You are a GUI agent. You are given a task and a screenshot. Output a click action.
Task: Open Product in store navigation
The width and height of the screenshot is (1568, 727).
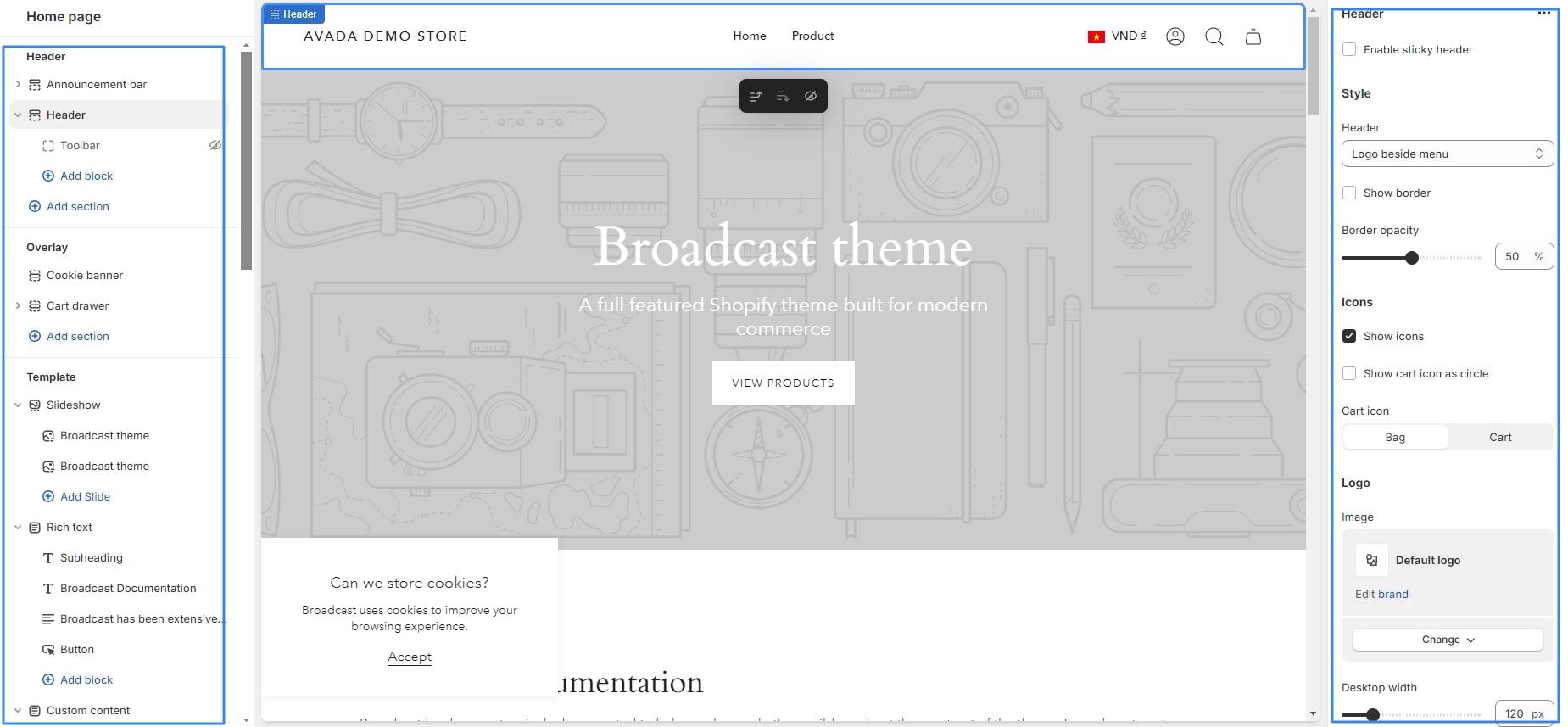(812, 36)
